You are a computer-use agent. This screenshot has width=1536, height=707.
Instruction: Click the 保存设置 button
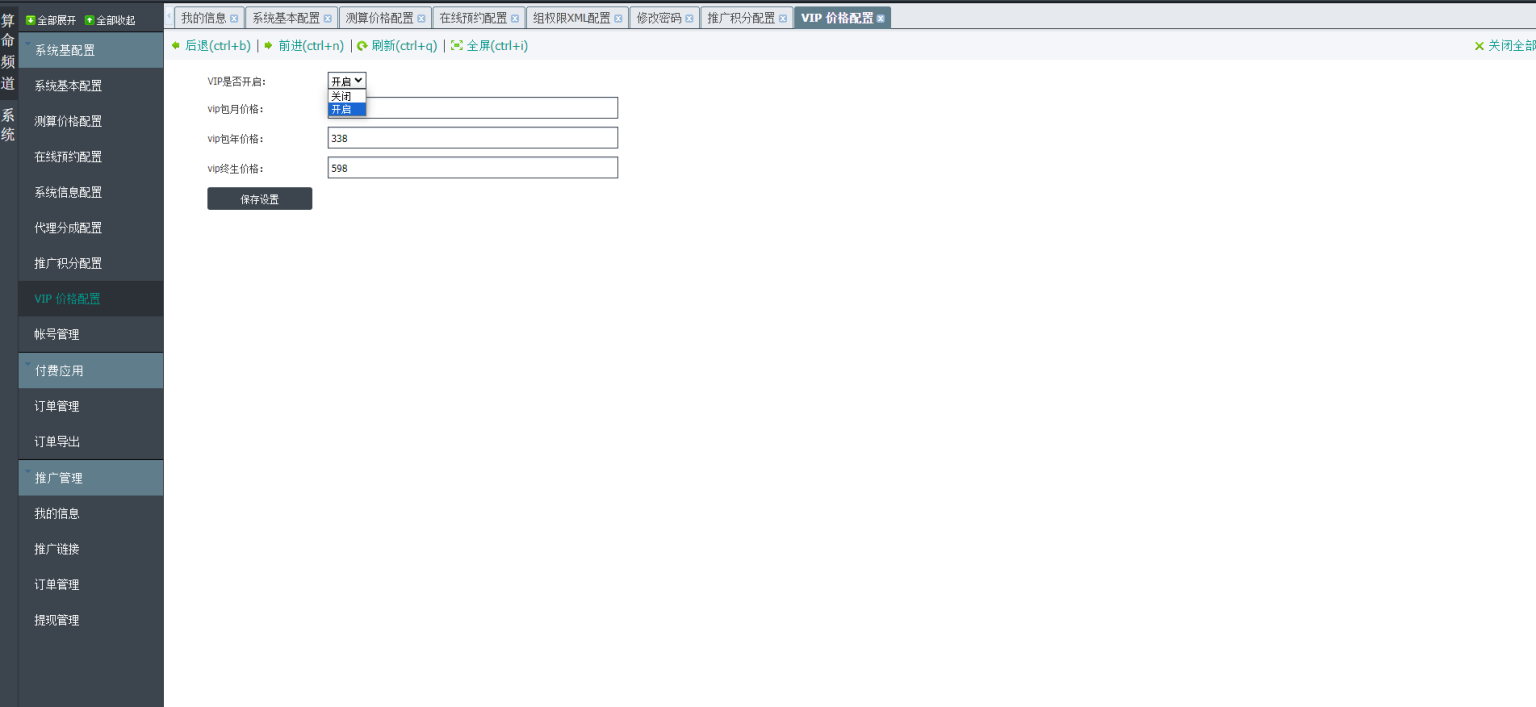[259, 199]
